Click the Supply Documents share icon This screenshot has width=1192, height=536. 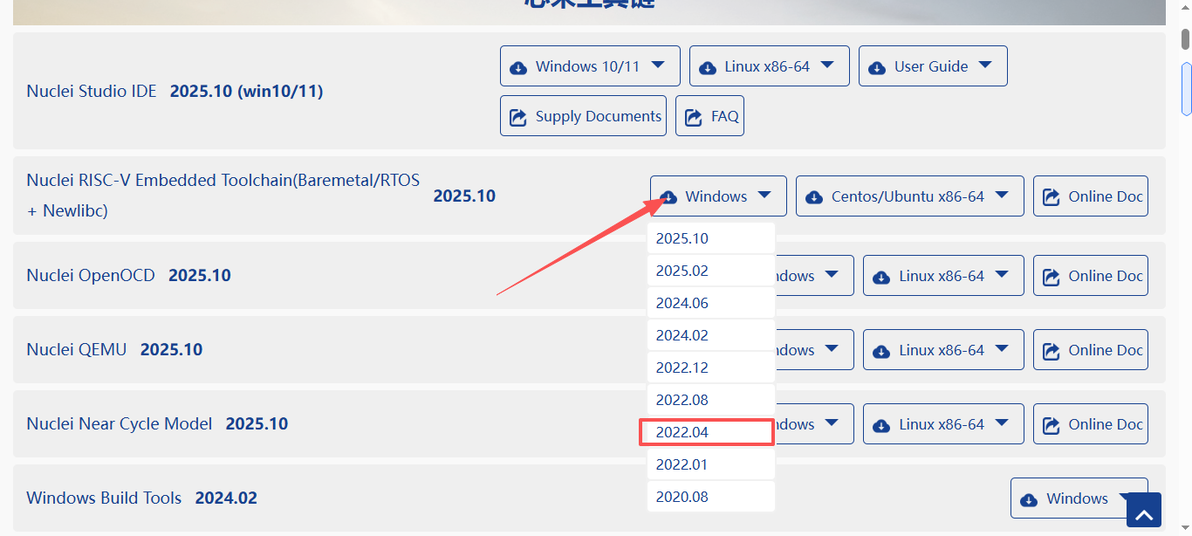tap(518, 117)
